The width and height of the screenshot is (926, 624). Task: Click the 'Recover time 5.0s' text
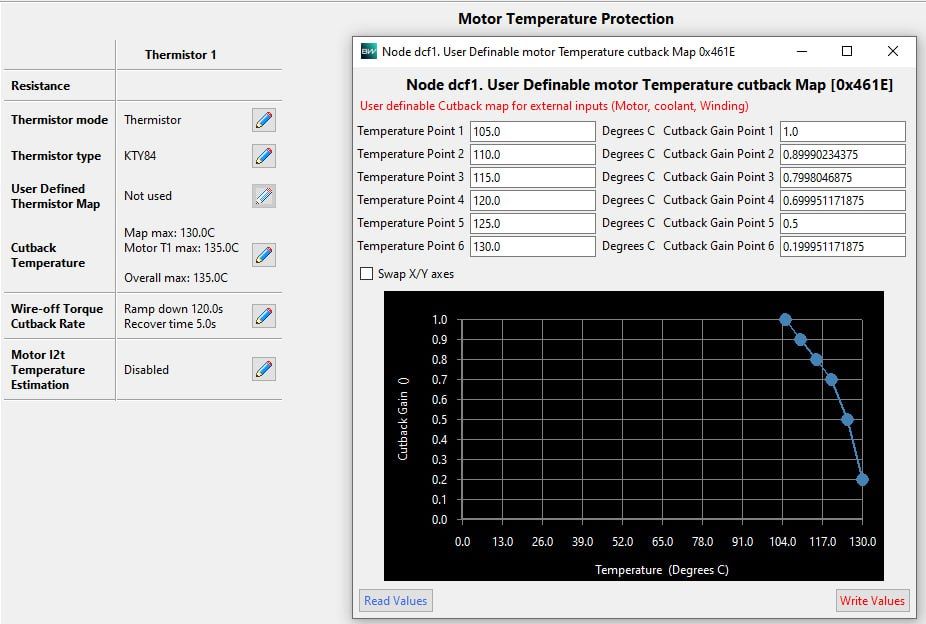(169, 324)
